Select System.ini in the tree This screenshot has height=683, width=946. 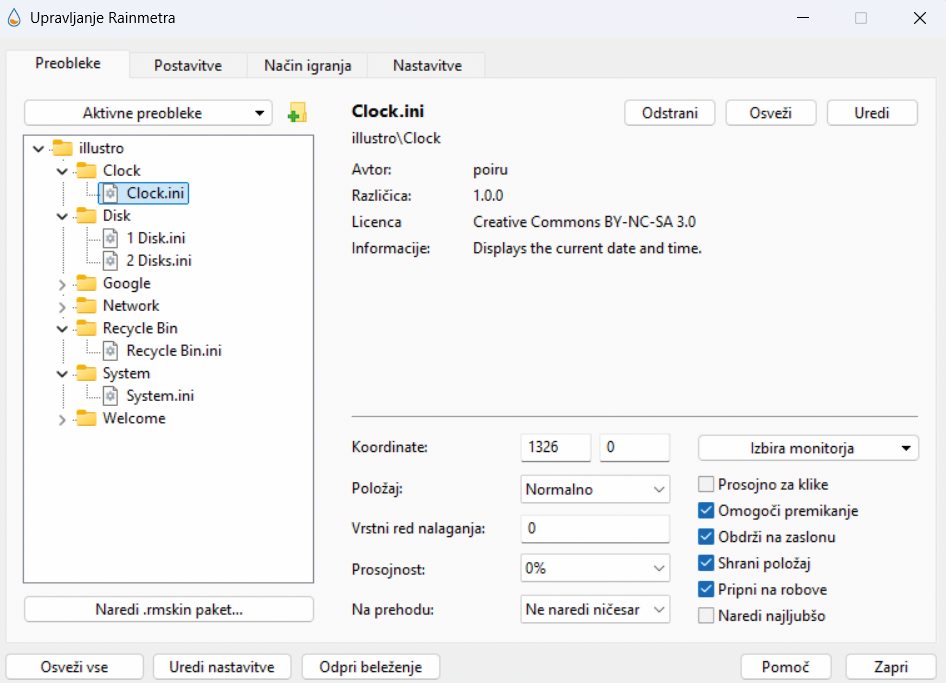(160, 396)
